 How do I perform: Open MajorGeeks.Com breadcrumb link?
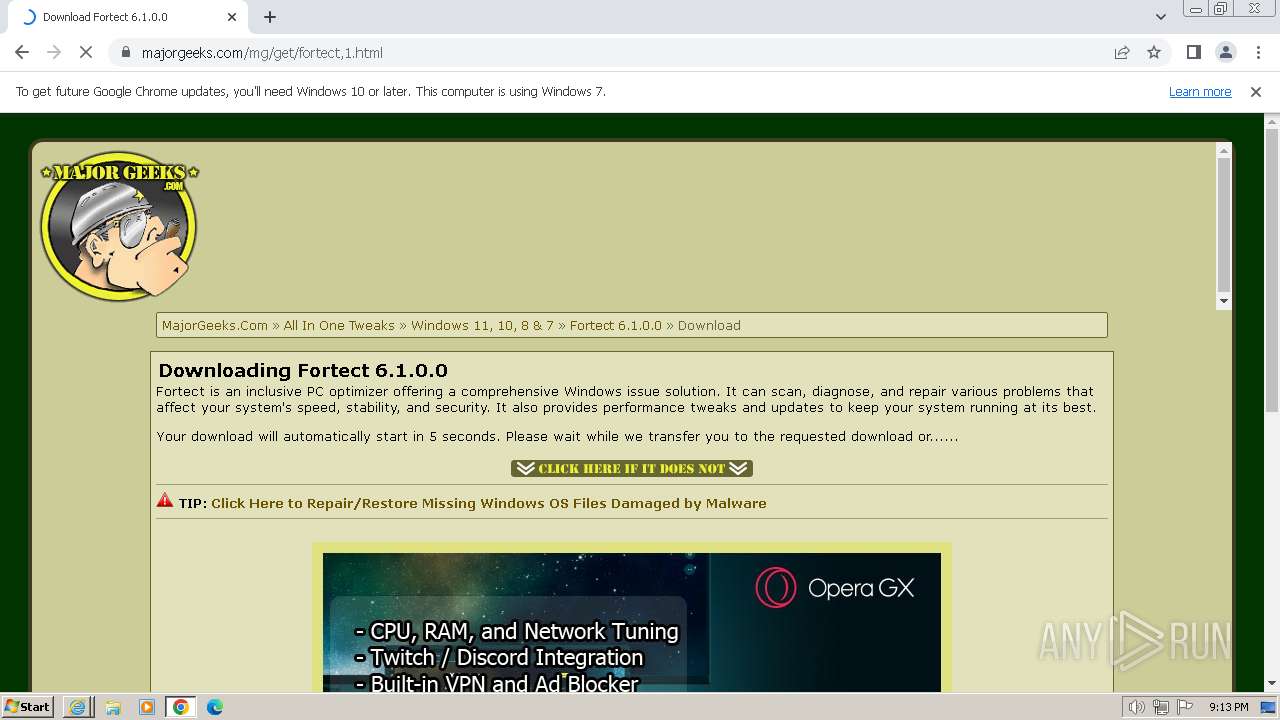point(215,326)
